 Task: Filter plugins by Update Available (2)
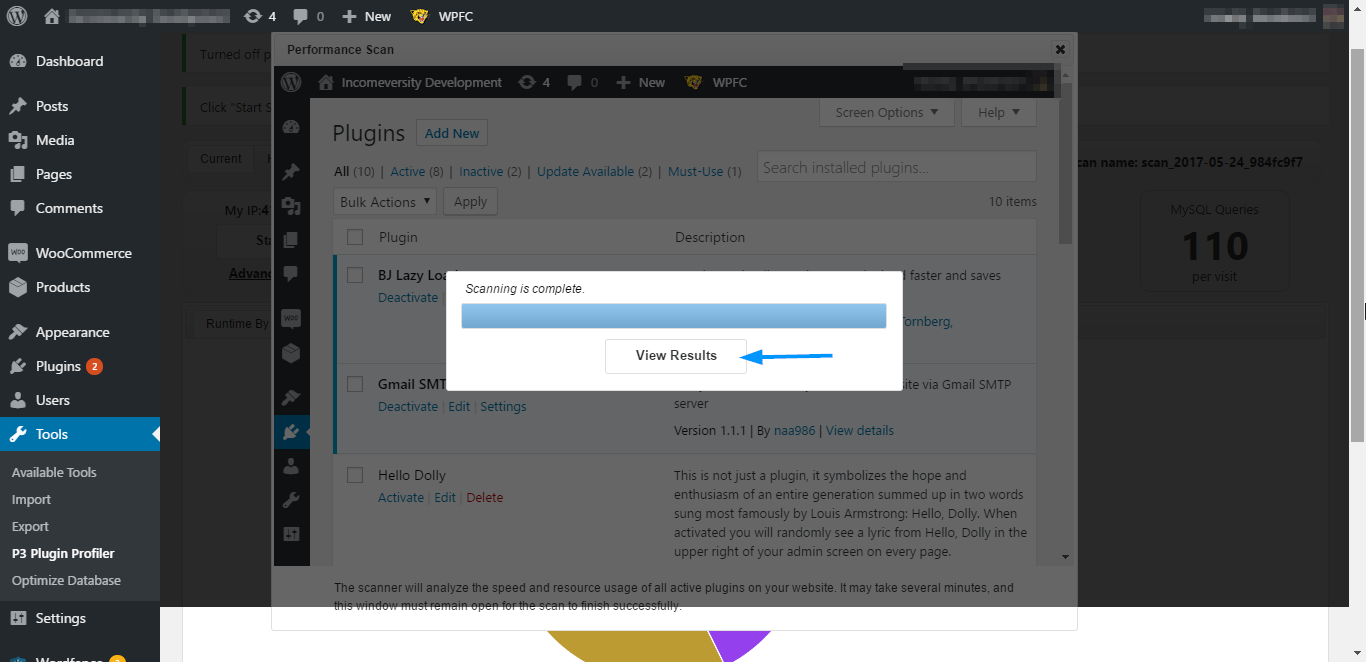tap(594, 171)
